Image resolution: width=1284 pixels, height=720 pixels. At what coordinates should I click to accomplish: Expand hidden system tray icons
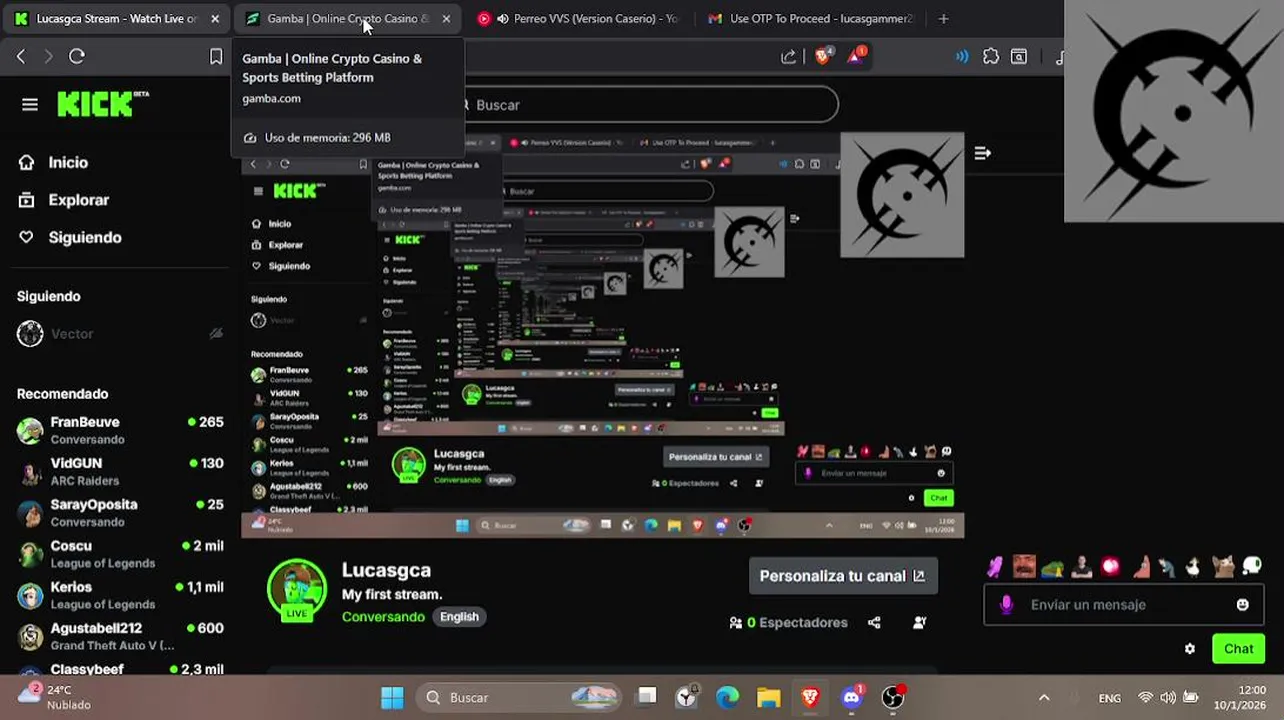[1044, 698]
